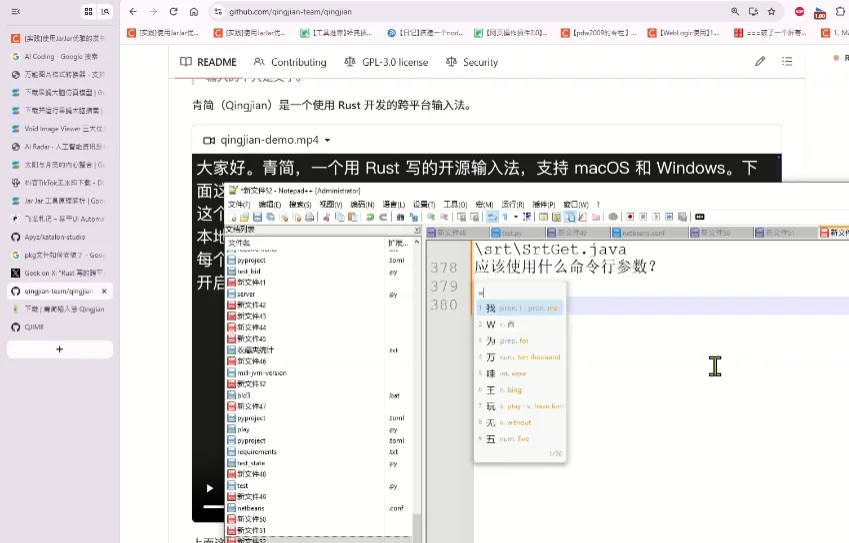Screen dimensions: 849x543
Task: Open 设置(T) menu in Notepad++
Action: tap(424, 204)
